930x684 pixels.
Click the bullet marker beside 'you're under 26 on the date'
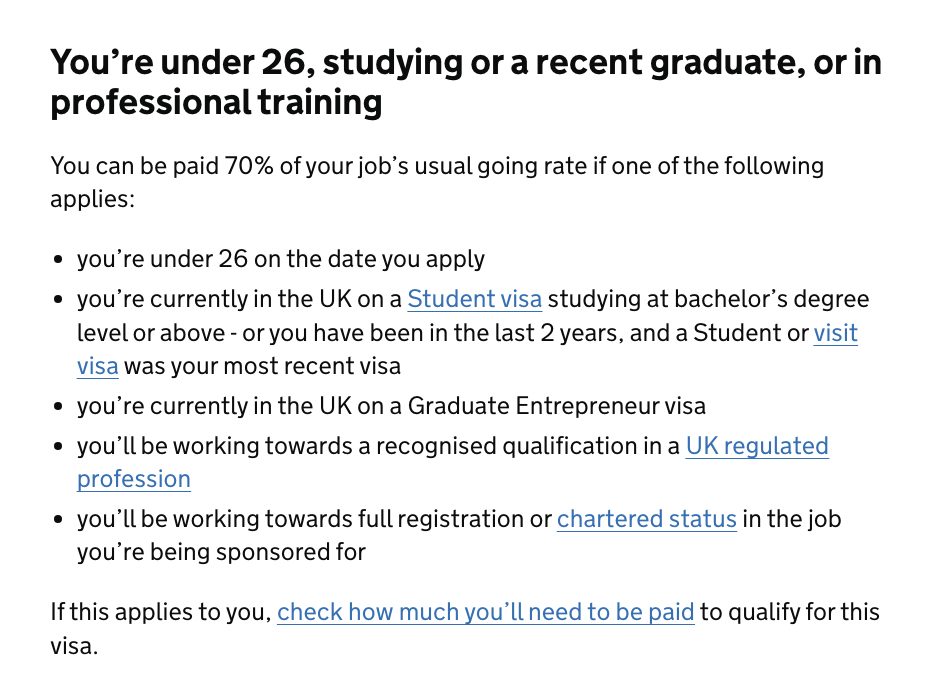pos(58,259)
